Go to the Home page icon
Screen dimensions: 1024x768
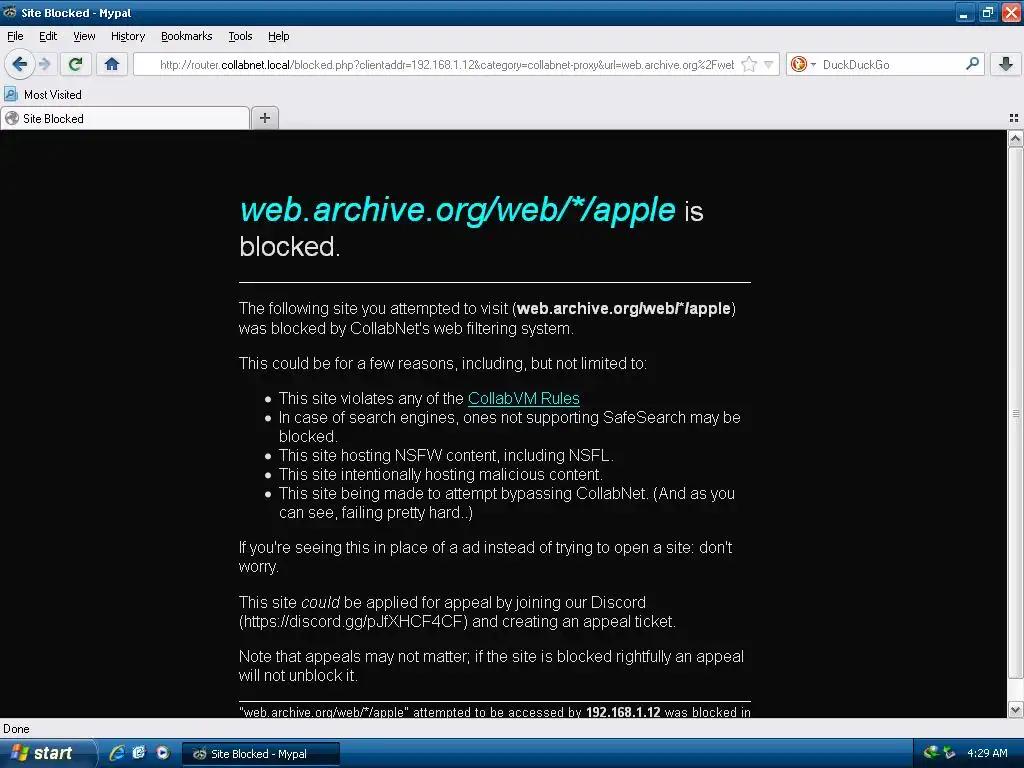pyautogui.click(x=112, y=64)
